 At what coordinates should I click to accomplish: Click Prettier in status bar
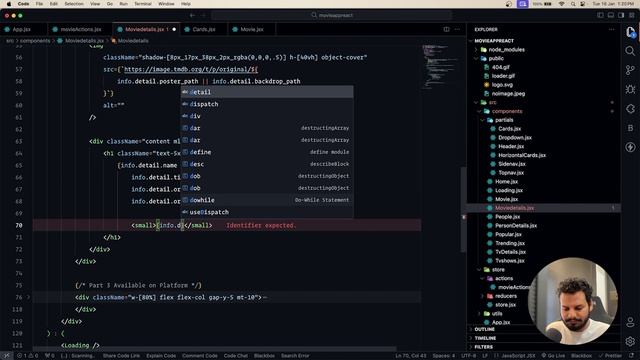610,356
